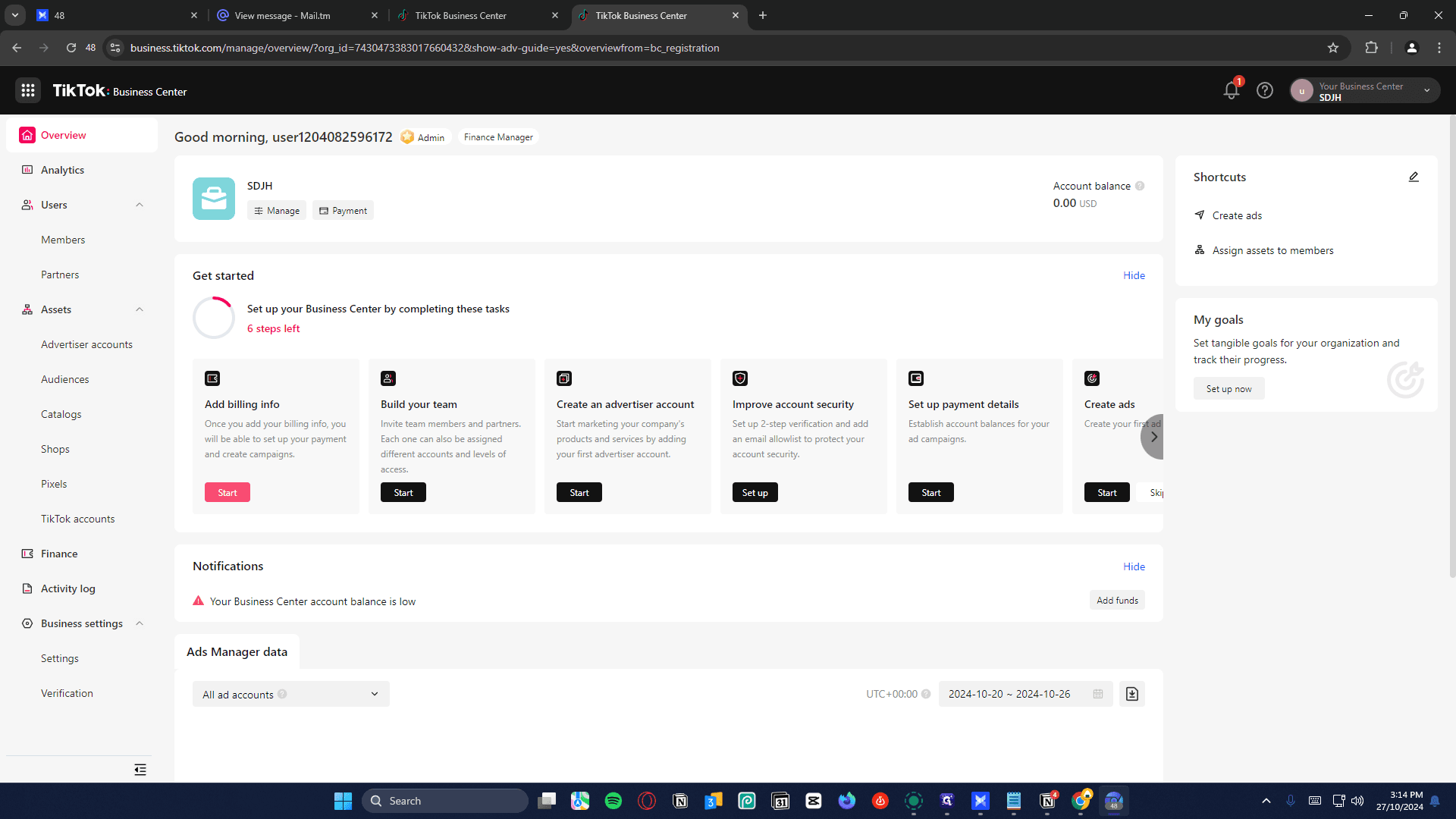This screenshot has width=1456, height=819.
Task: Click Start on Build your team
Action: 403,492
